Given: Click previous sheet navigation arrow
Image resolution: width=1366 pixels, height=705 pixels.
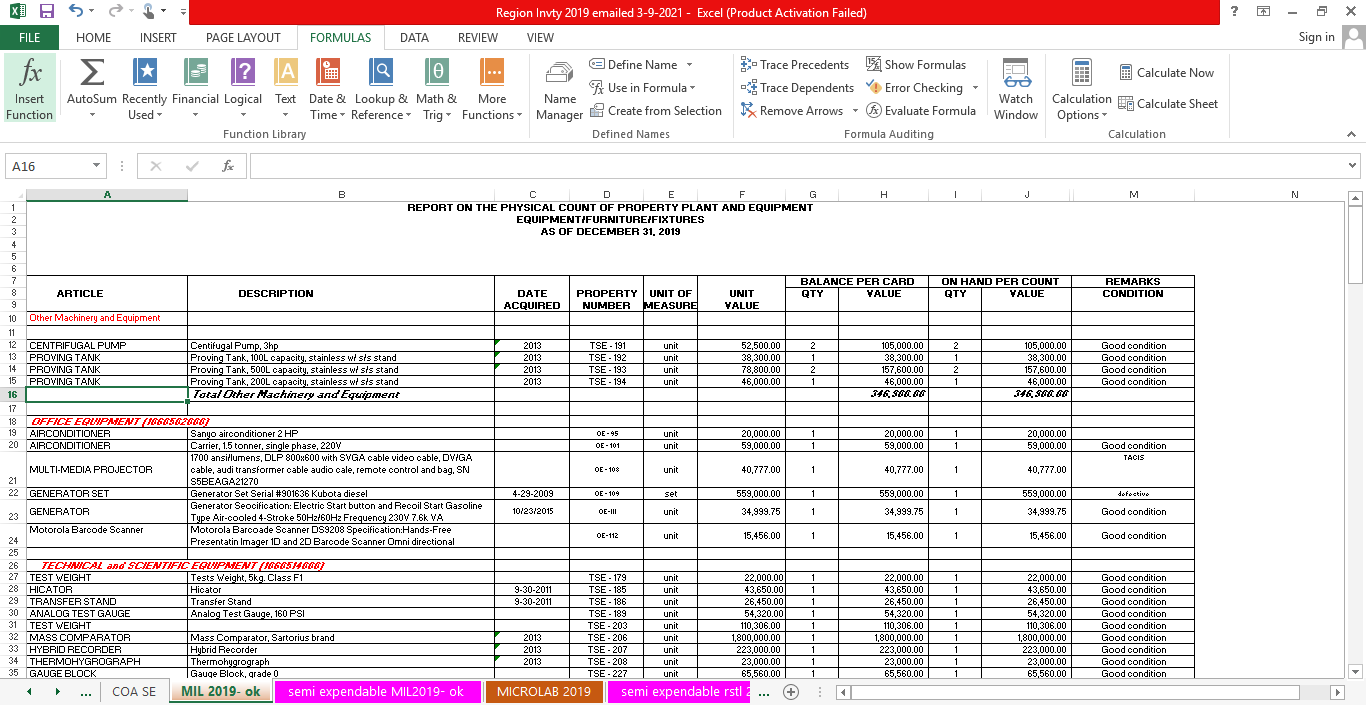Looking at the screenshot, I should tap(30, 692).
